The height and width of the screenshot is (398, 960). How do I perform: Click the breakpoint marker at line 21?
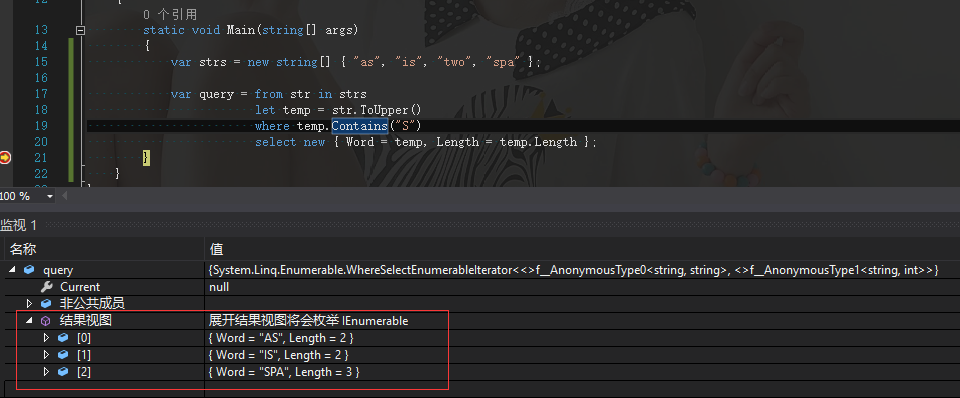5,157
